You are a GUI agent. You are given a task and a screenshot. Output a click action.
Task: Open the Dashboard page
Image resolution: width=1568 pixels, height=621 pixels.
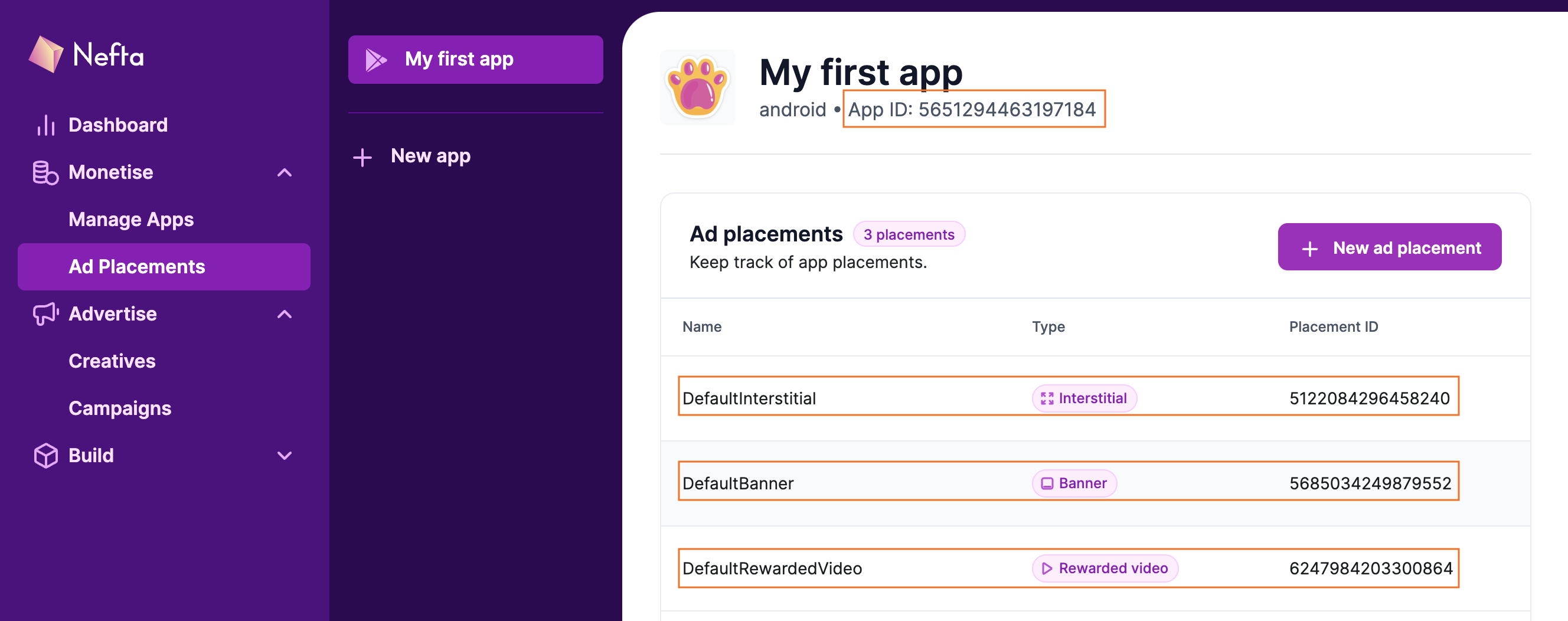[x=118, y=125]
